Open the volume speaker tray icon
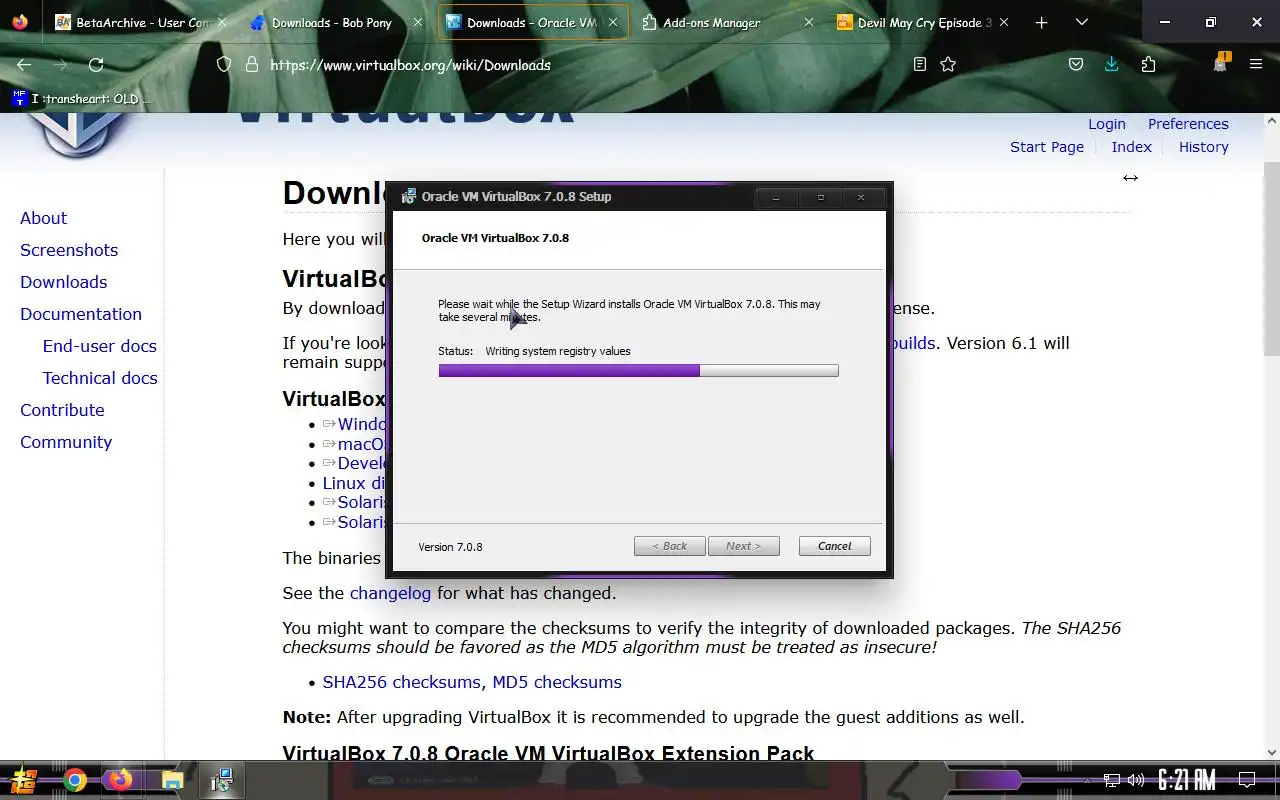Viewport: 1280px width, 800px height. click(x=1136, y=780)
